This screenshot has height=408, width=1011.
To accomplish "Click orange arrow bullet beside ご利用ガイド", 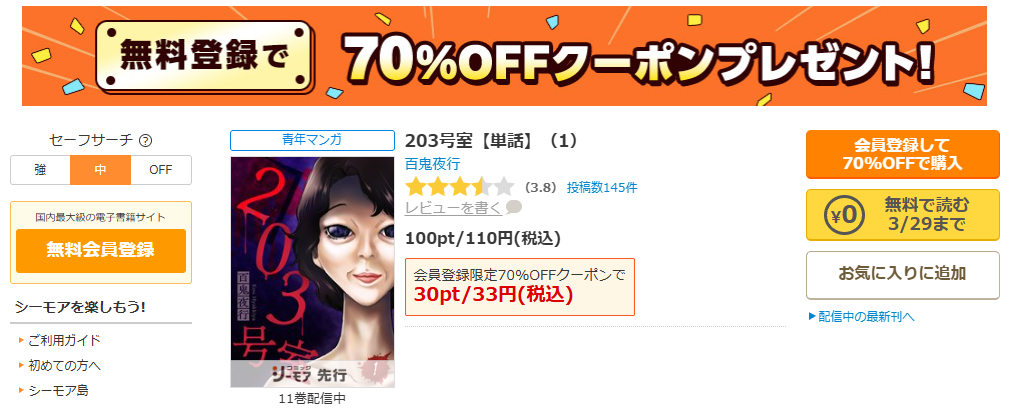I will point(22,340).
